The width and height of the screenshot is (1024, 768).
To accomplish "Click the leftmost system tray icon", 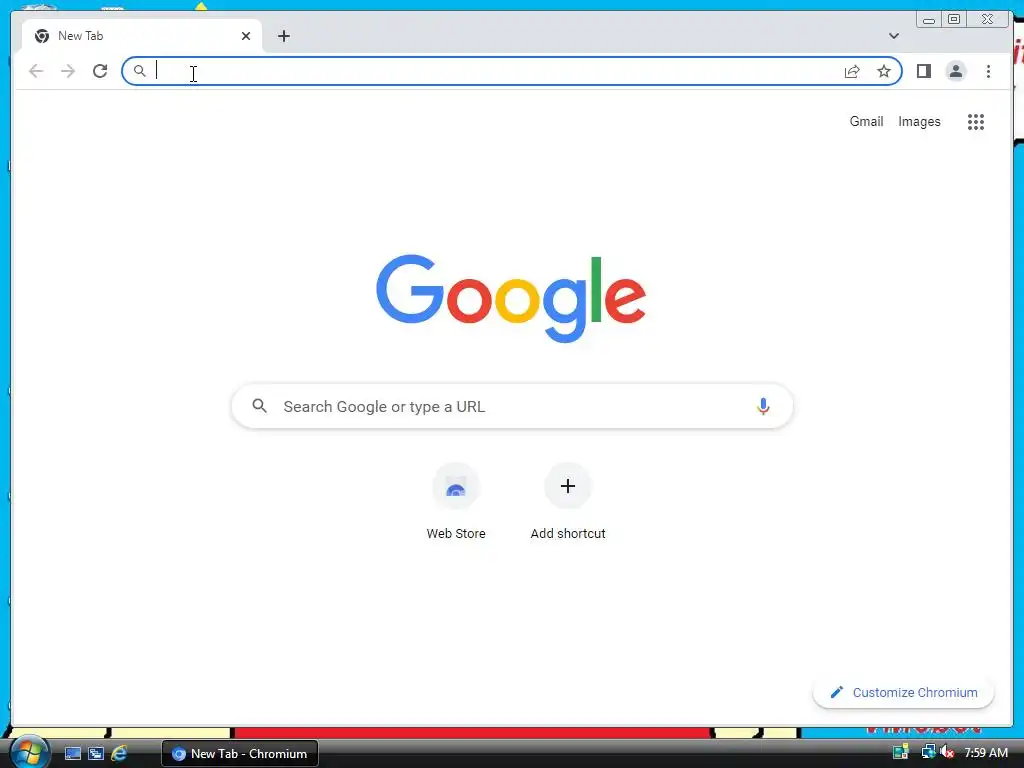I will pyautogui.click(x=901, y=752).
